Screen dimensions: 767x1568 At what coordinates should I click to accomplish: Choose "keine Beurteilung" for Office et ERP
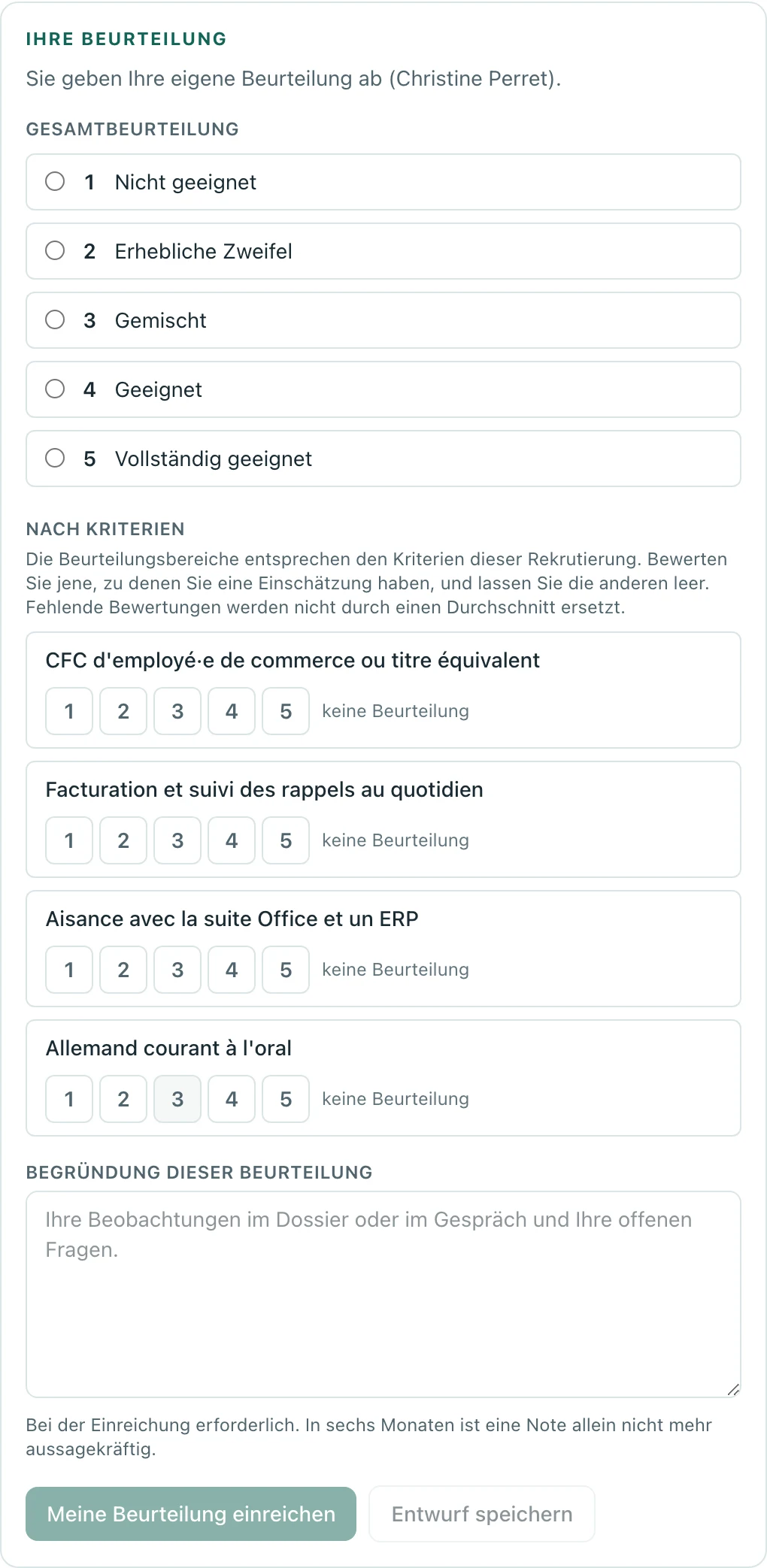coord(396,970)
